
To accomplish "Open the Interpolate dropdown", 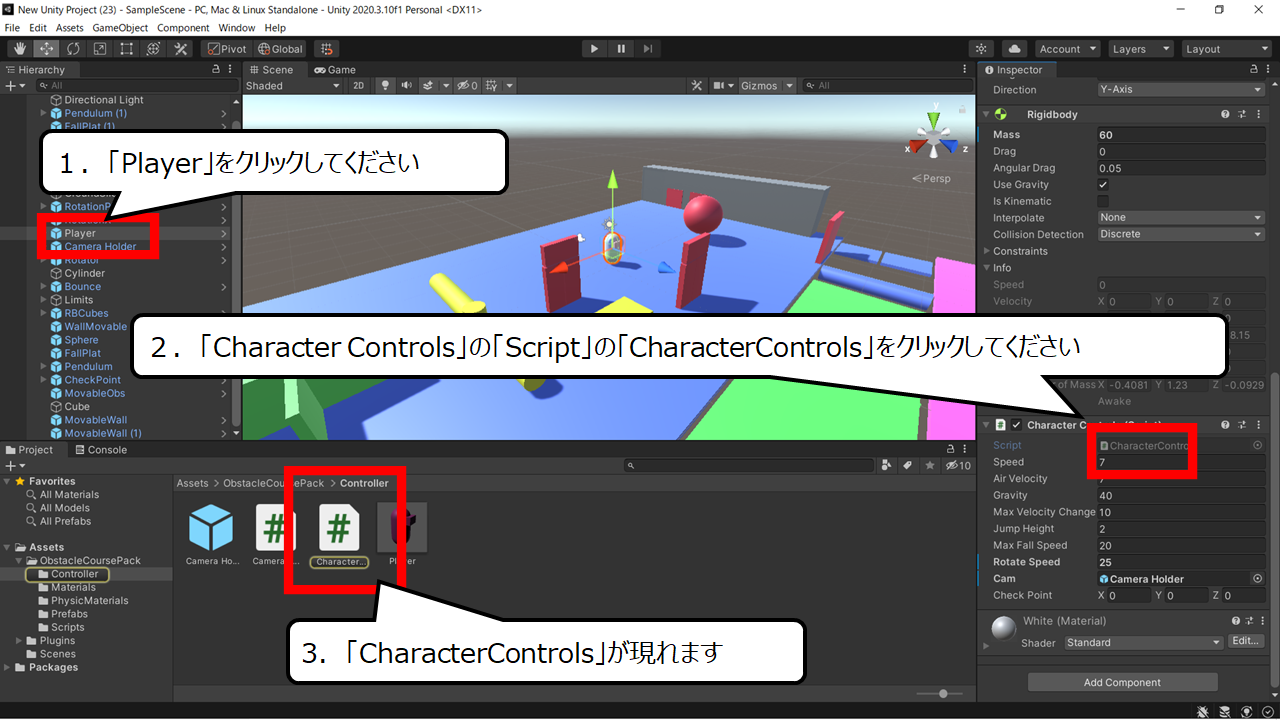I will [x=1181, y=218].
